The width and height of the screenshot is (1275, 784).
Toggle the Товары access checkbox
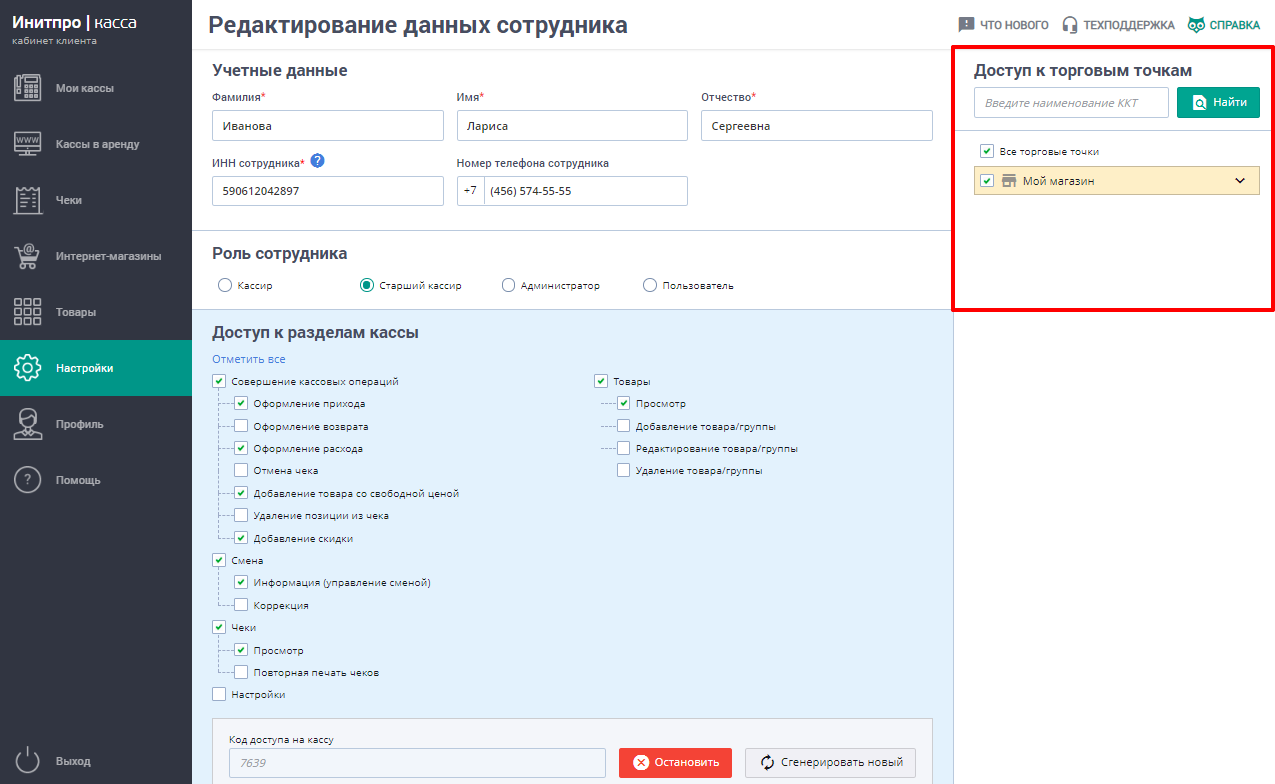click(601, 382)
